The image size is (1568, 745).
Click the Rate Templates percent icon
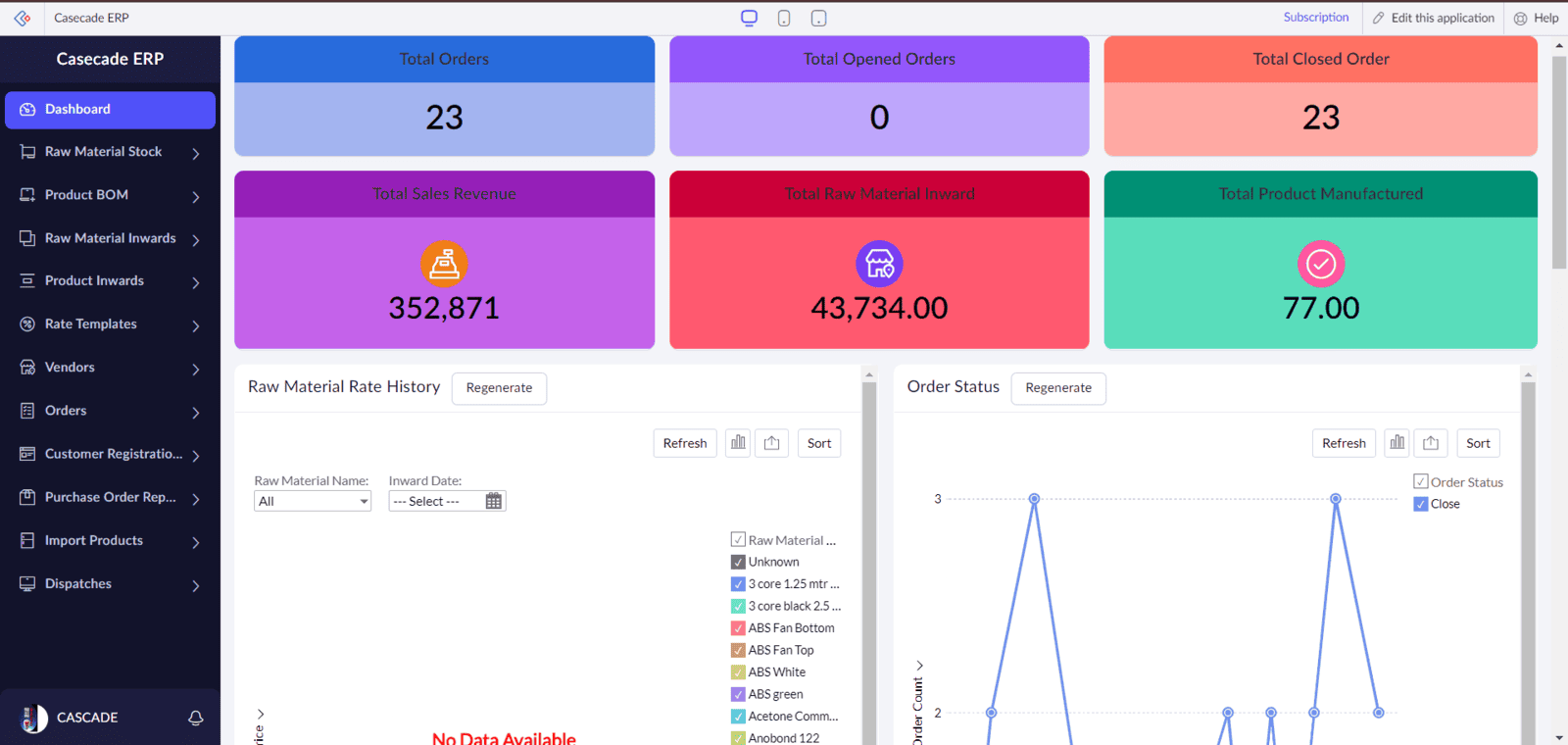pos(27,323)
